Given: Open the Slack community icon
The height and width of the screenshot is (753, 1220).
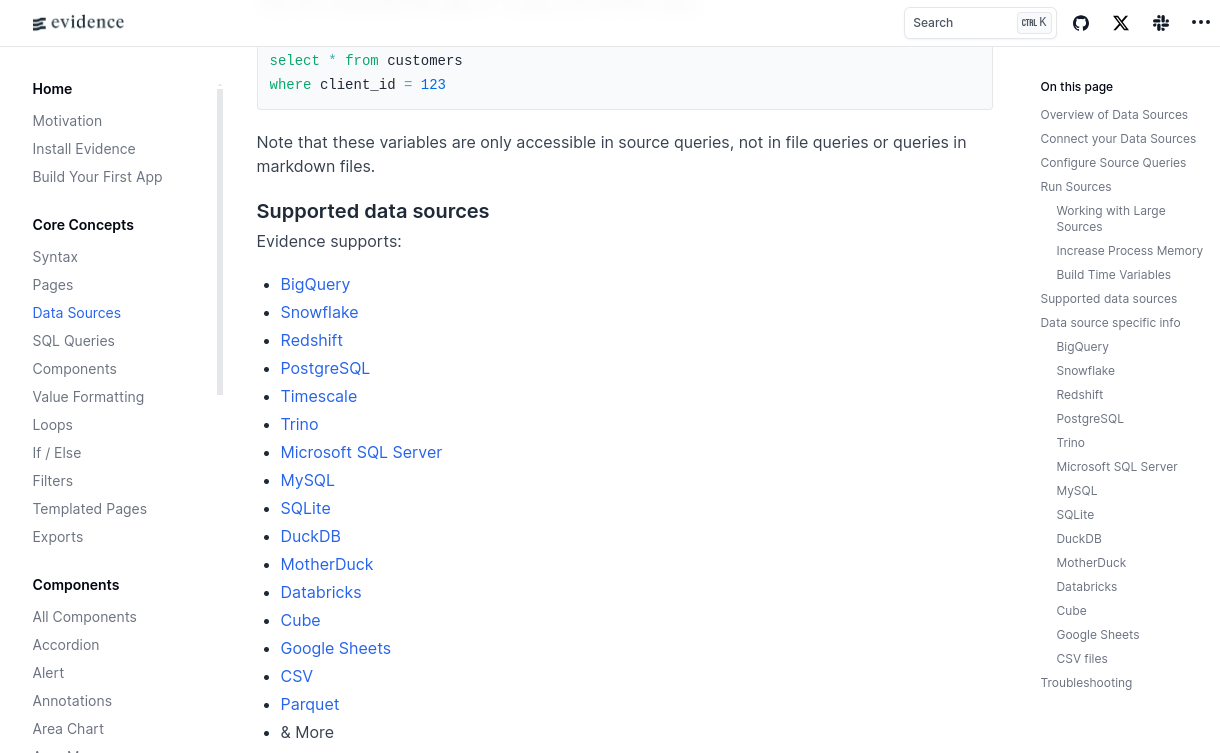Looking at the screenshot, I should click(x=1161, y=23).
